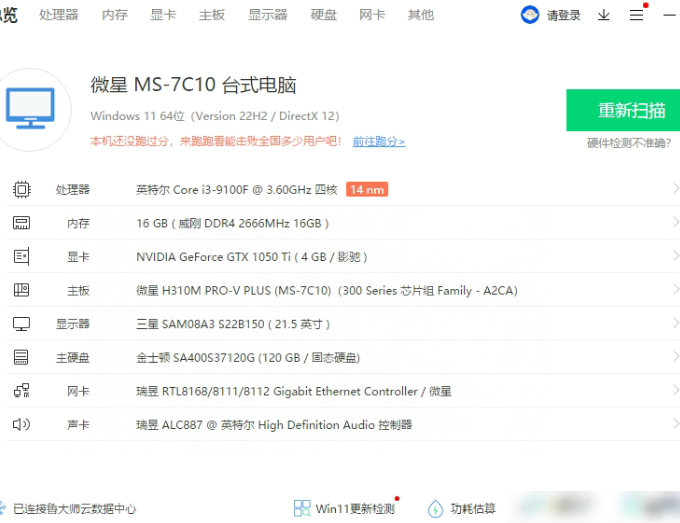The height and width of the screenshot is (523, 680).
Task: Click the 14 nm badge
Action: click(367, 190)
